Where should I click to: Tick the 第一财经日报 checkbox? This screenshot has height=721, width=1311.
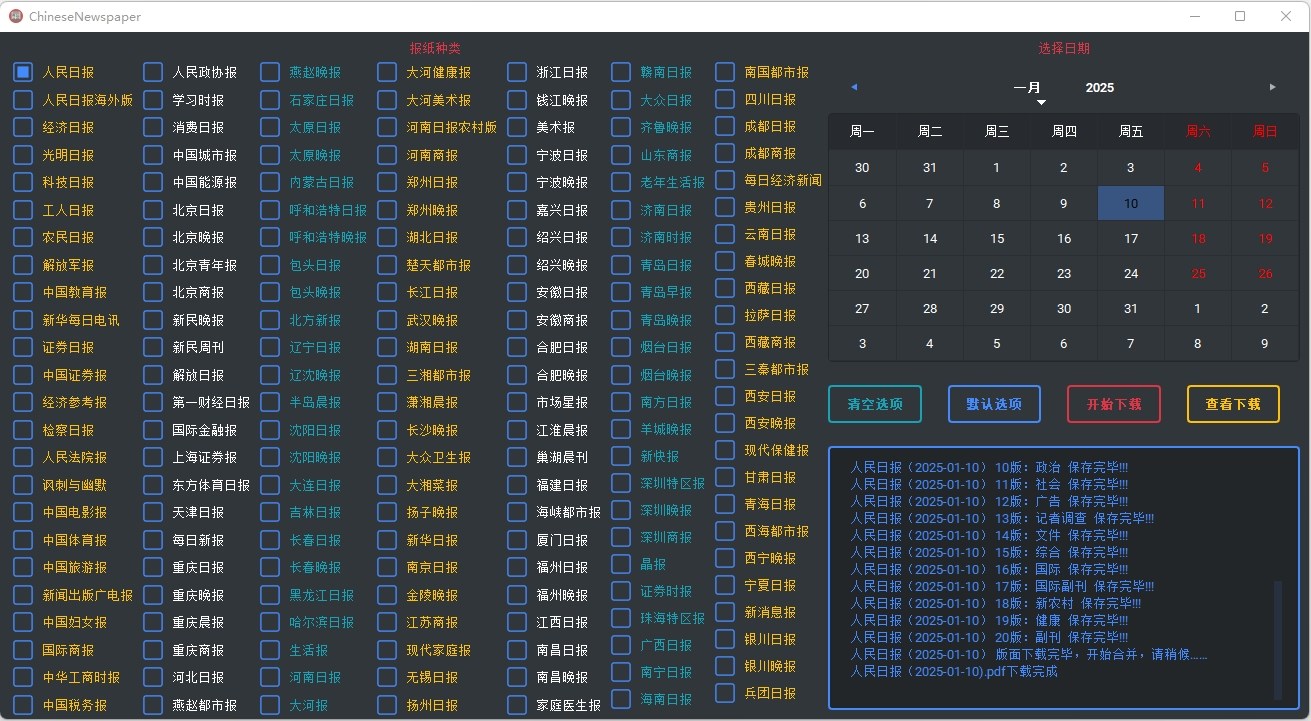coord(153,402)
